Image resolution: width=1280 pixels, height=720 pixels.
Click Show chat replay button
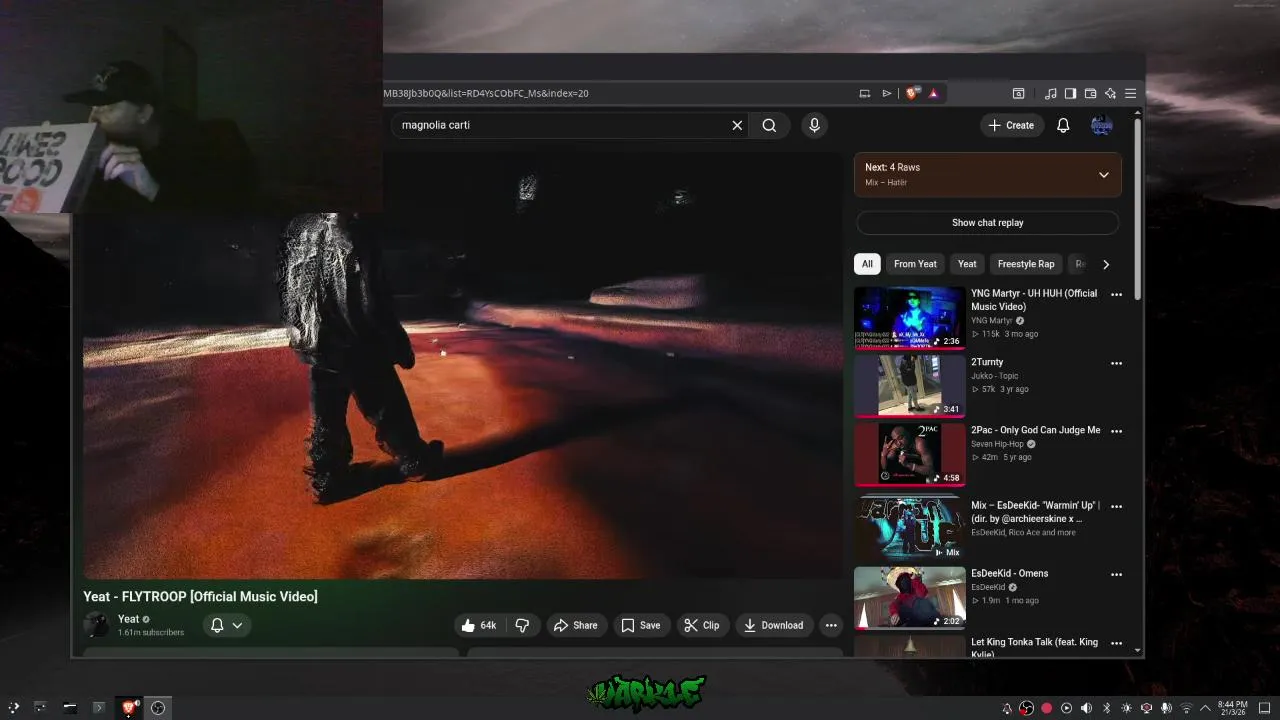[x=987, y=223]
